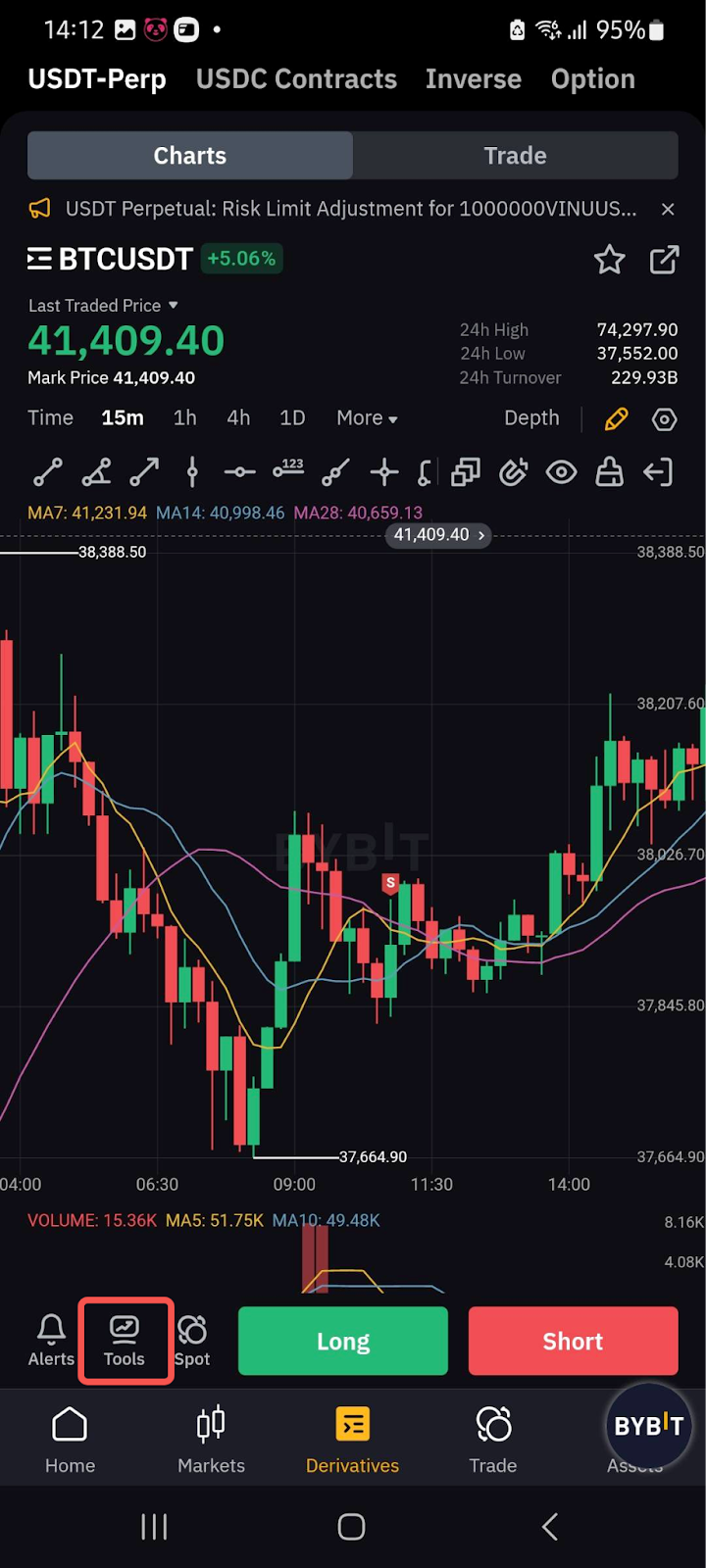This screenshot has width=706, height=1568.
Task: Select the arrow line drawing tool
Action: [x=144, y=472]
